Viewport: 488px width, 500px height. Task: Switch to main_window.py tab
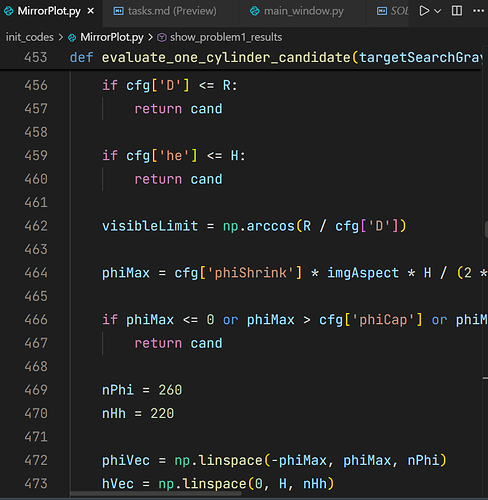tap(297, 11)
